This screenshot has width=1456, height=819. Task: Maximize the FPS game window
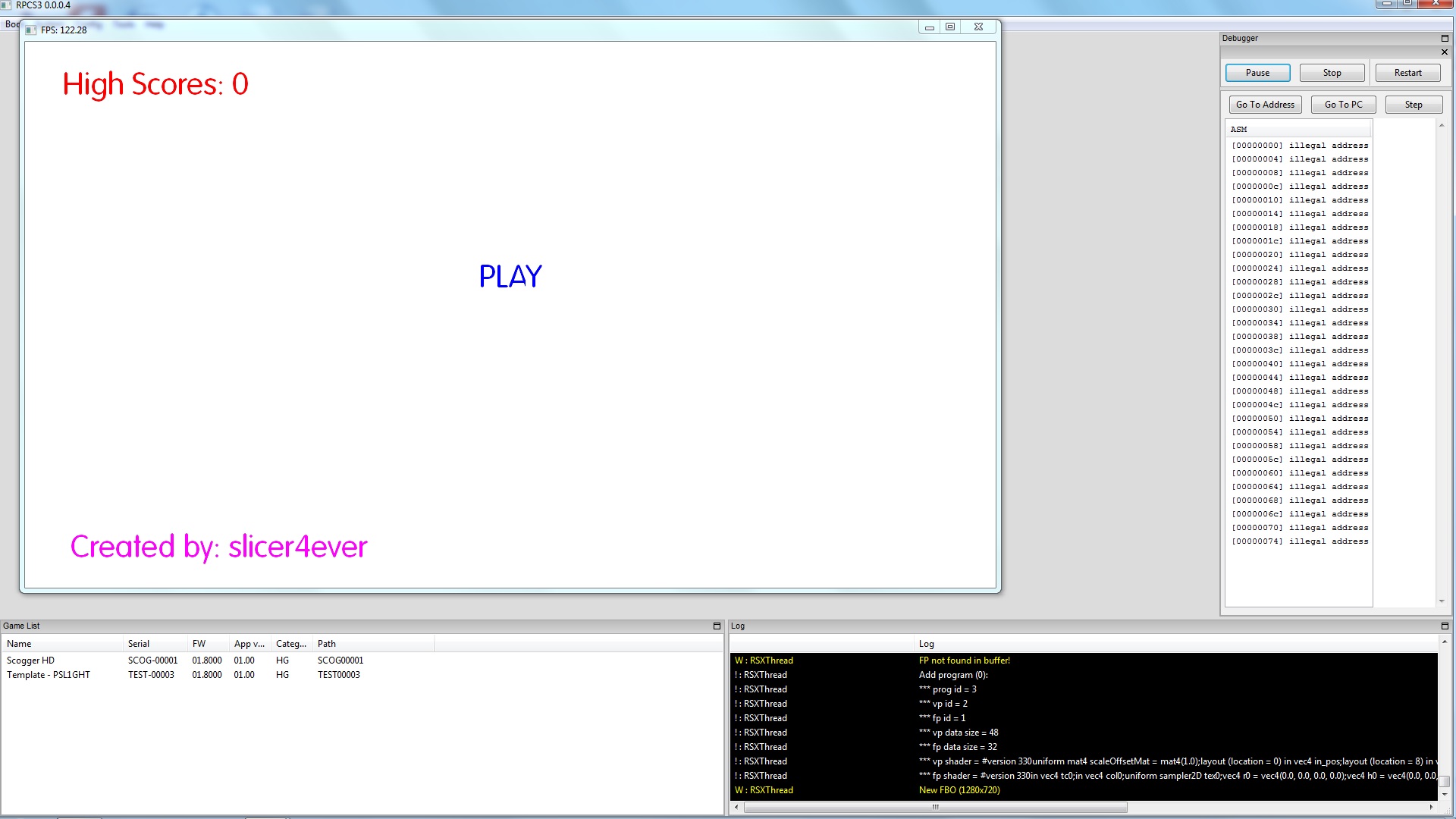pyautogui.click(x=950, y=27)
